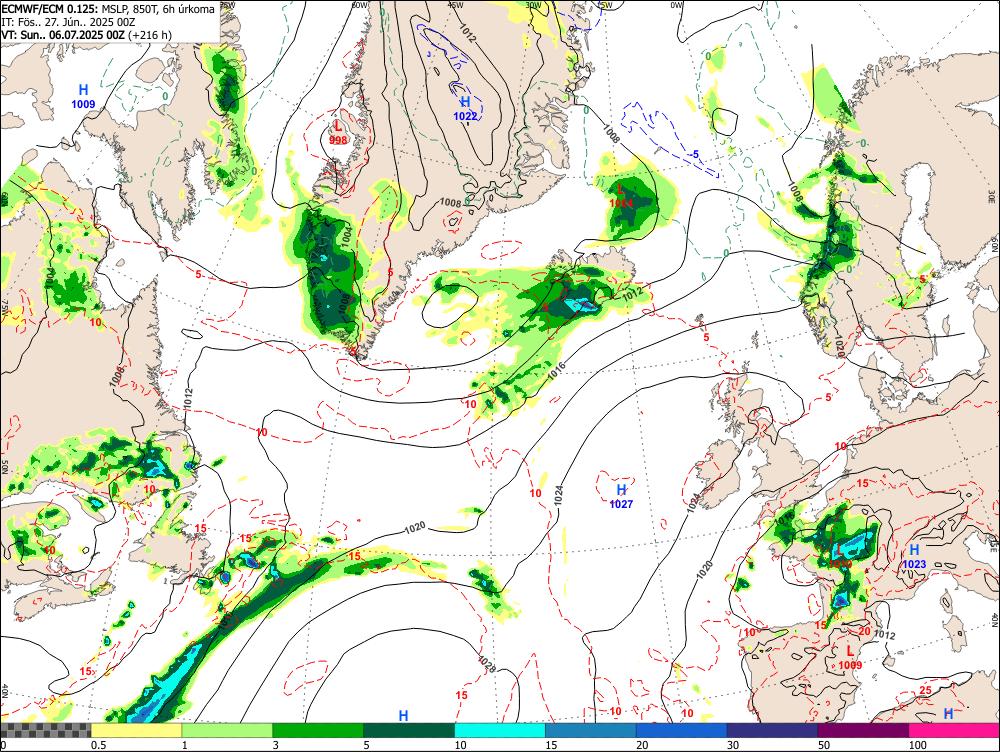This screenshot has height=752, width=1000.
Task: Click the legend scale value 50
Action: coord(824,745)
